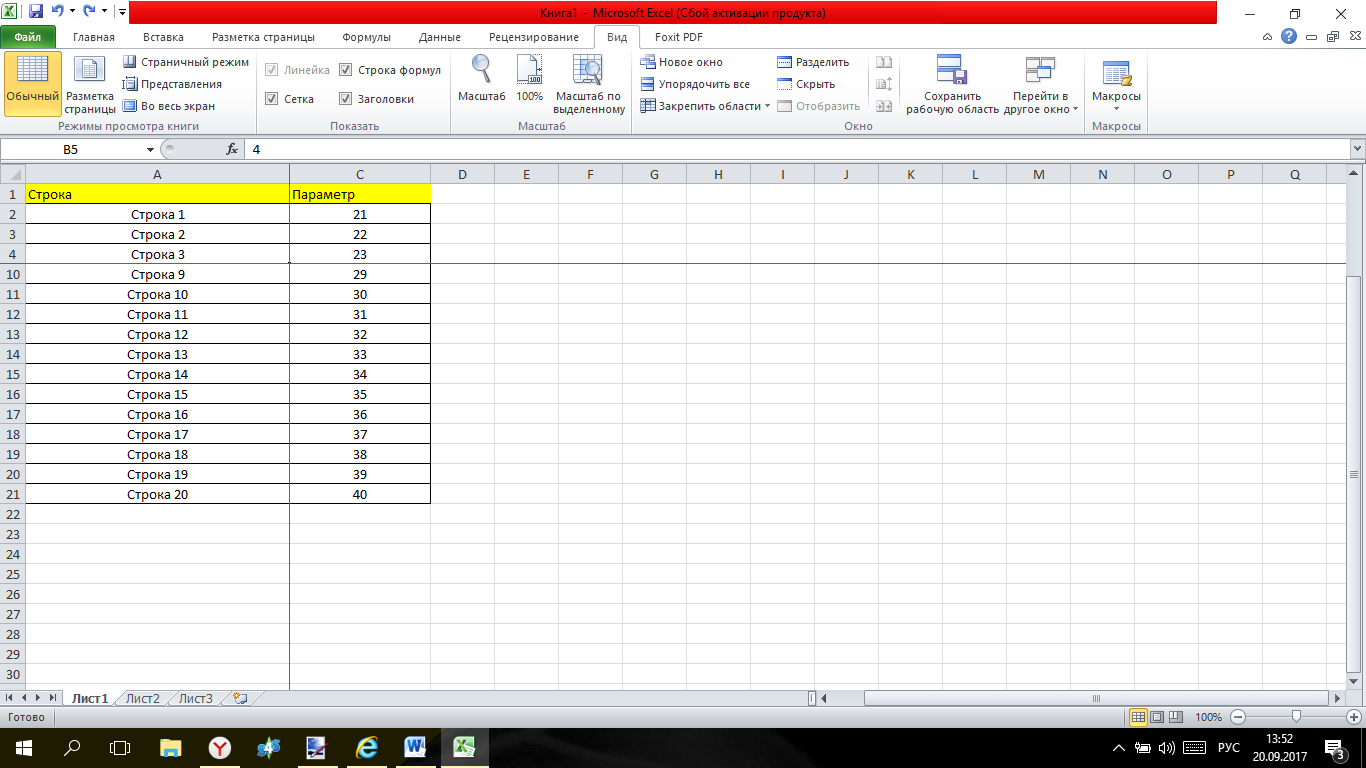The image size is (1366, 768).
Task: Switch to the Лист2 sheet tab
Action: tap(142, 698)
